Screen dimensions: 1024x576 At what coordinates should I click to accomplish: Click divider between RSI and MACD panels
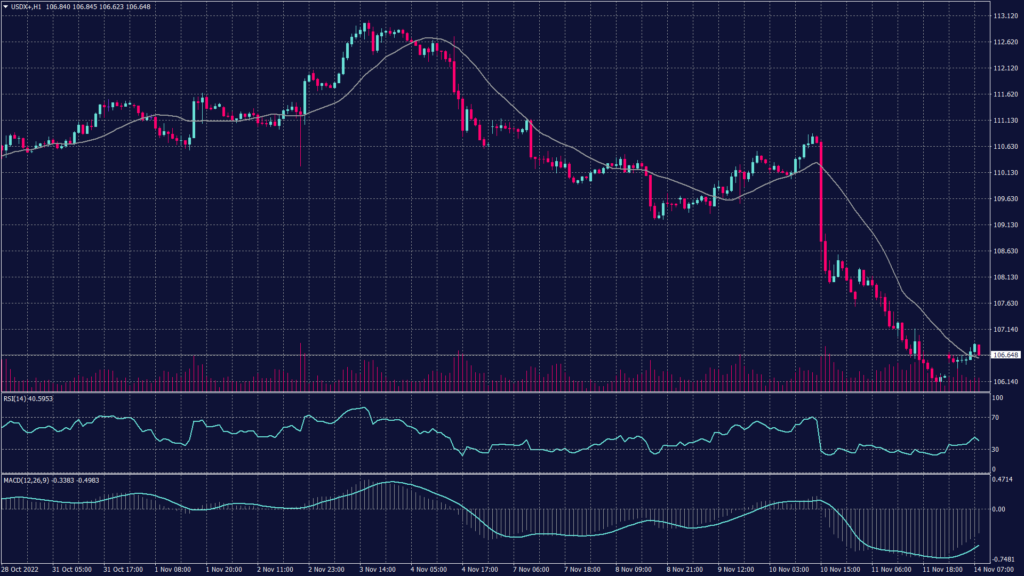point(500,473)
